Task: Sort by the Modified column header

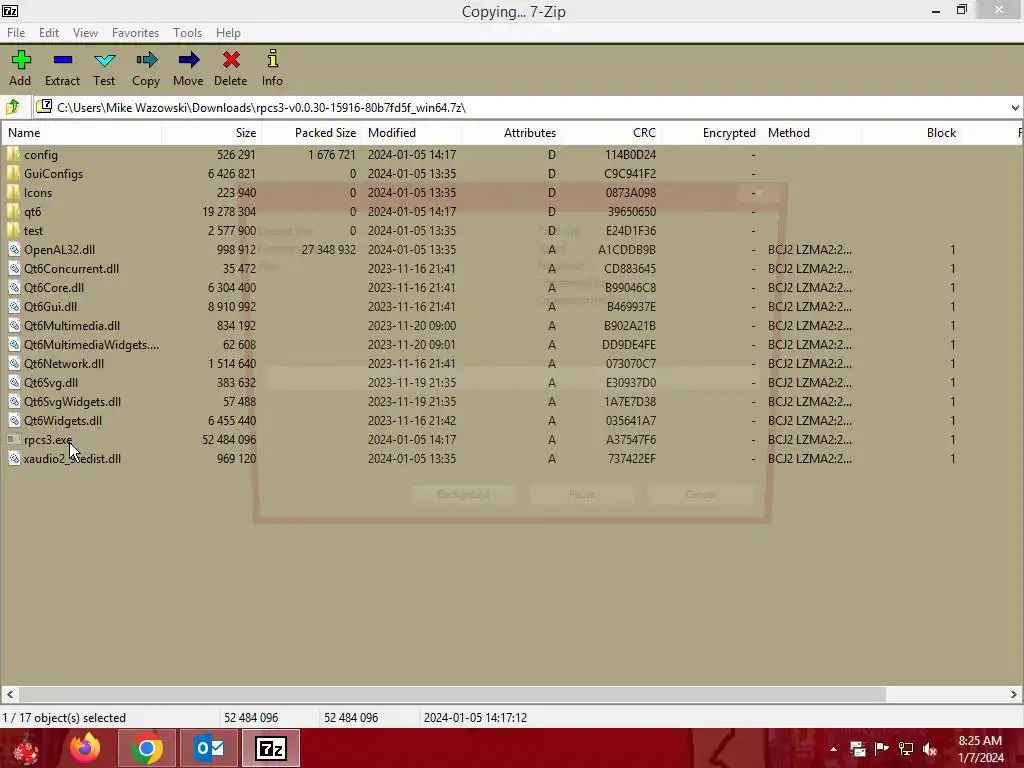Action: (412, 133)
